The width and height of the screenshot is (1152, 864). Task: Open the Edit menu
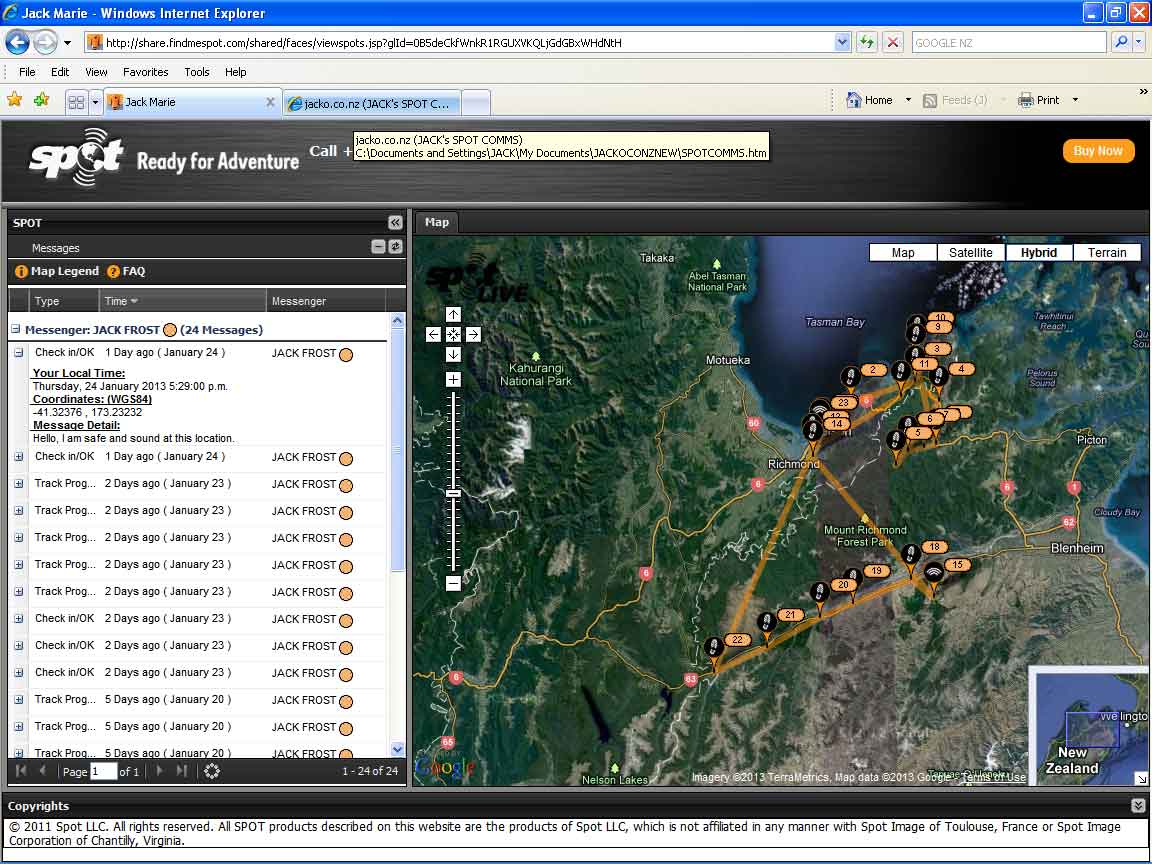pyautogui.click(x=60, y=72)
